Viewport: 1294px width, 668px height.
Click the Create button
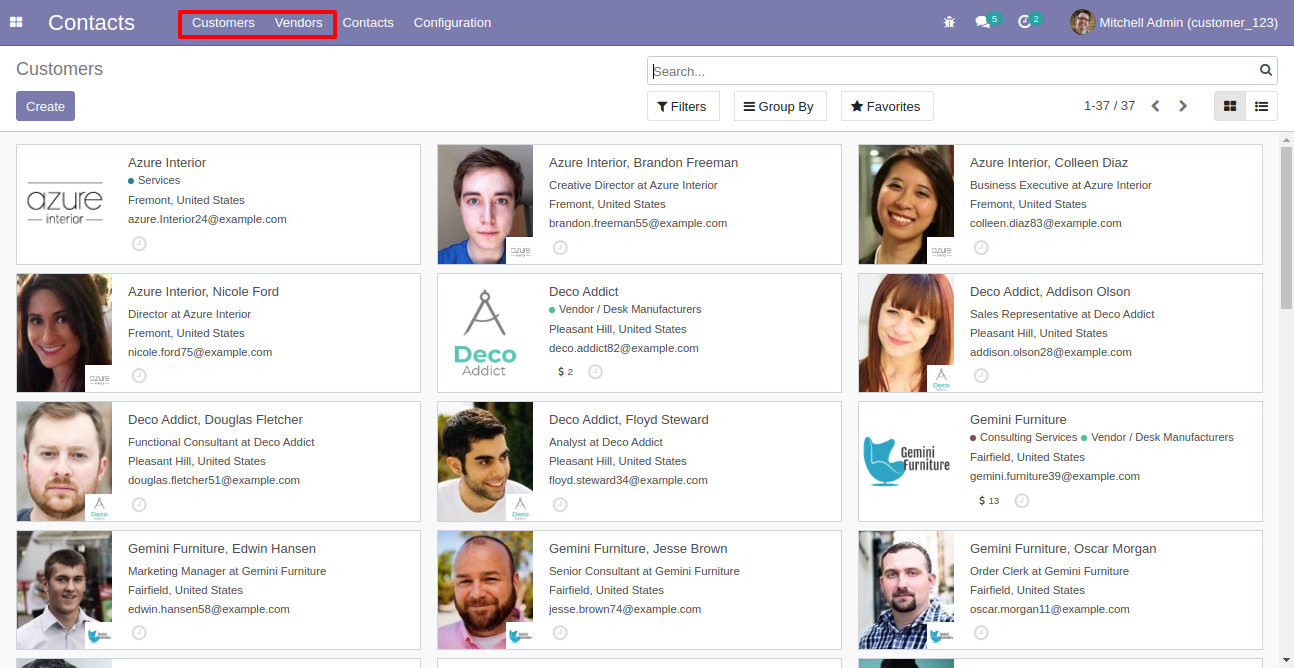click(x=45, y=106)
